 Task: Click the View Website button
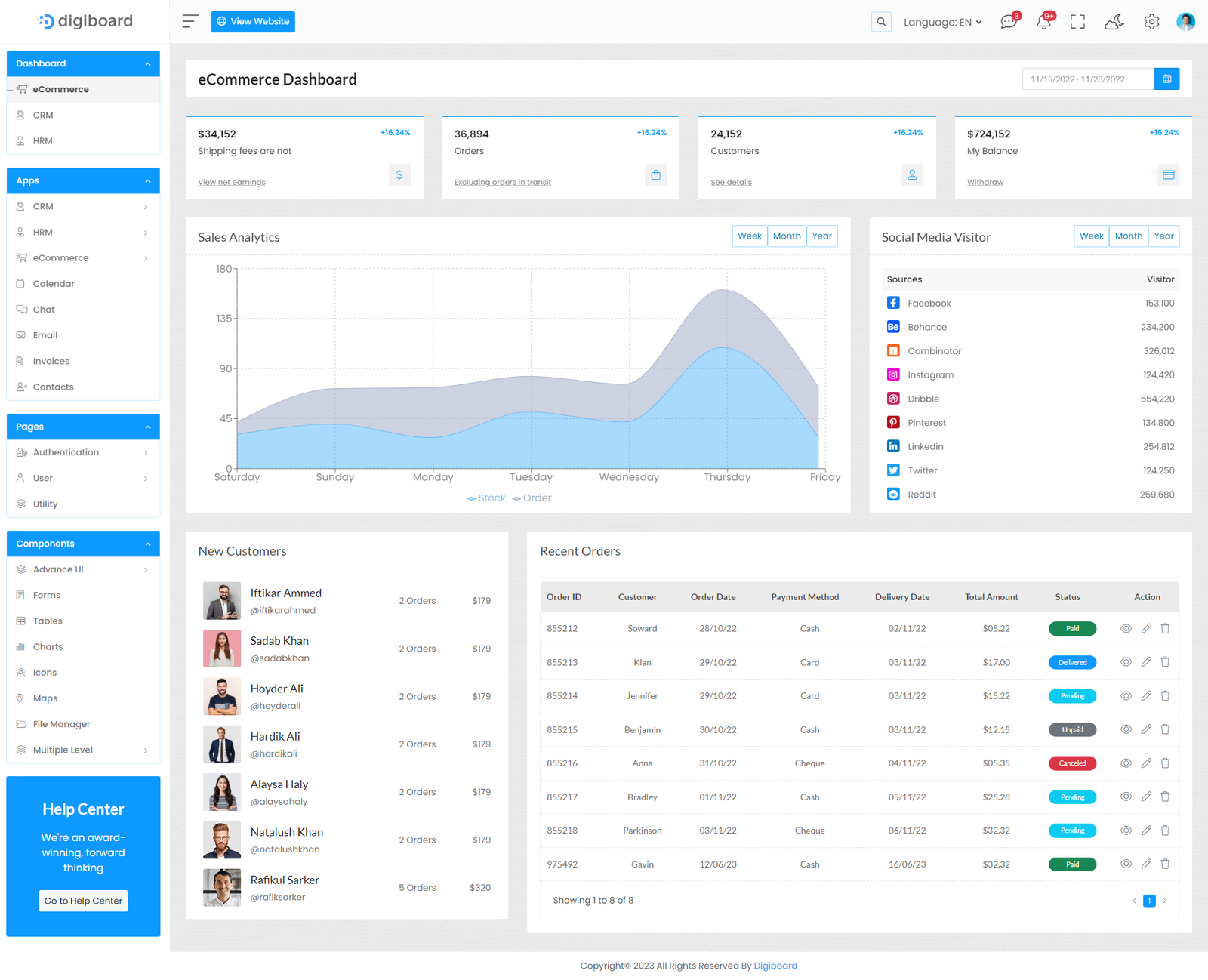253,22
